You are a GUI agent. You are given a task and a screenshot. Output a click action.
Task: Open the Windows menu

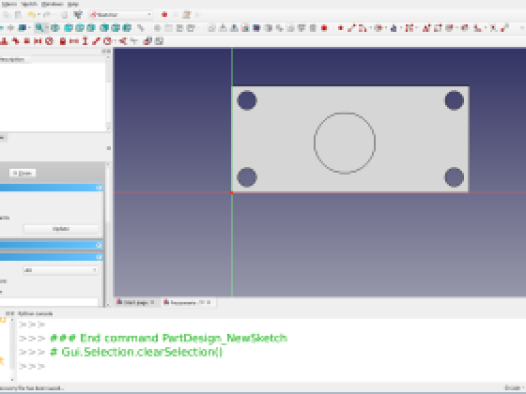tap(52, 4)
